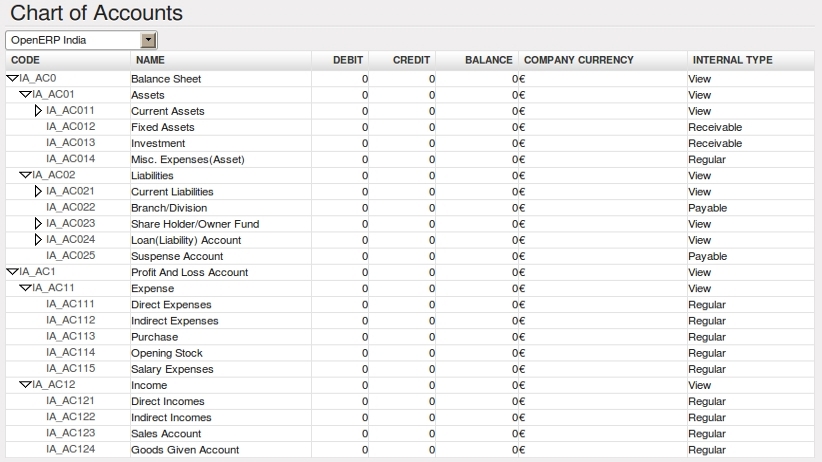
Task: Sort by the CODE column header
Action: click(x=25, y=60)
